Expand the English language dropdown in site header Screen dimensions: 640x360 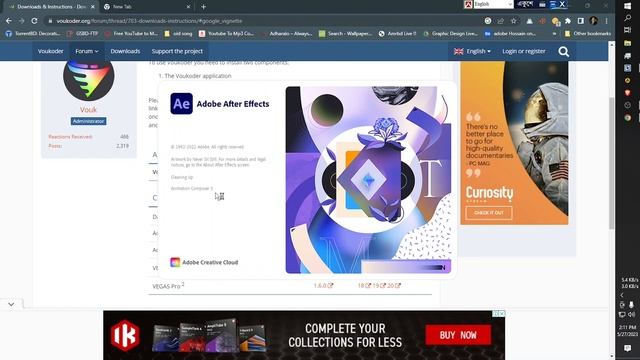(x=473, y=51)
